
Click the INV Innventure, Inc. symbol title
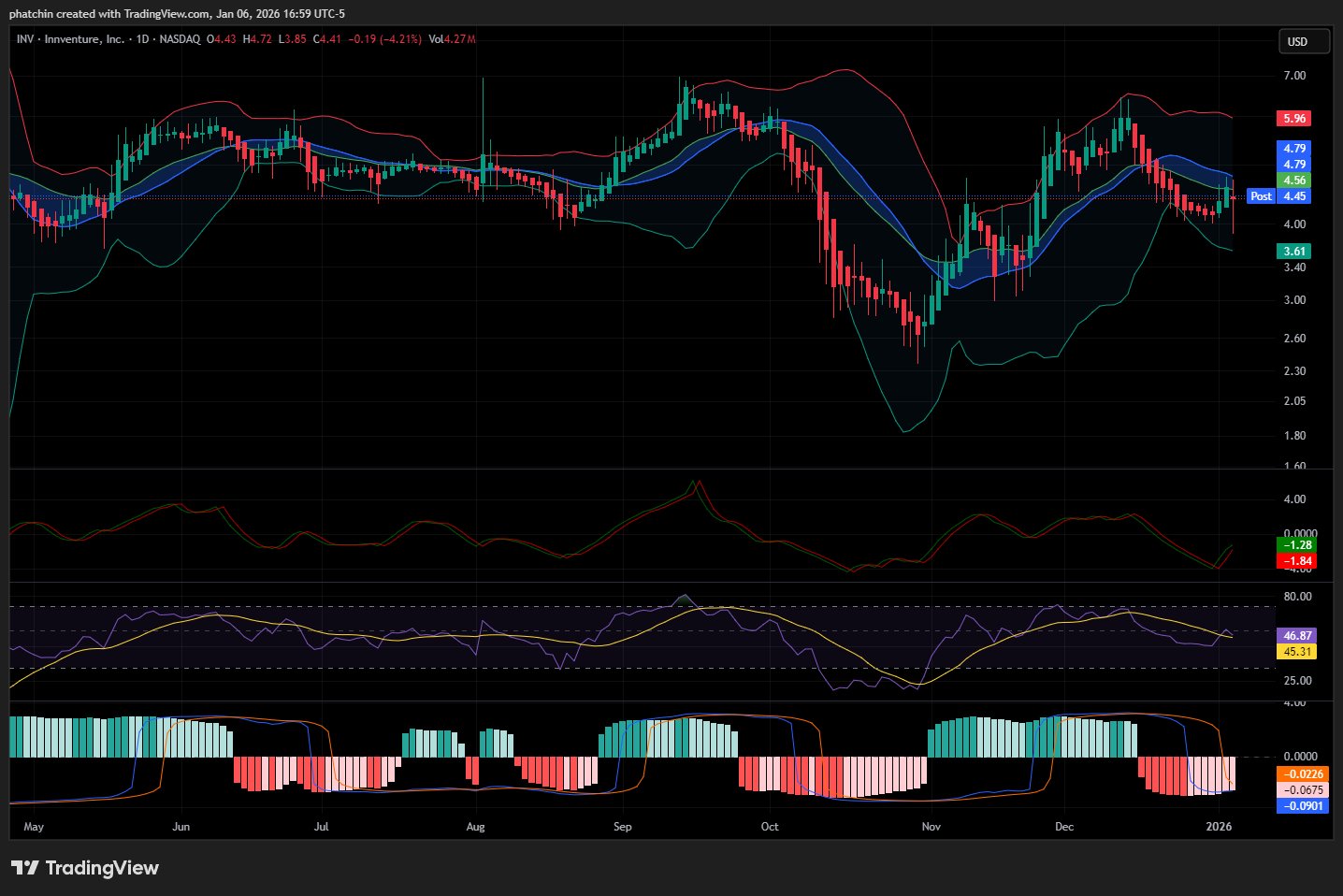pos(70,39)
